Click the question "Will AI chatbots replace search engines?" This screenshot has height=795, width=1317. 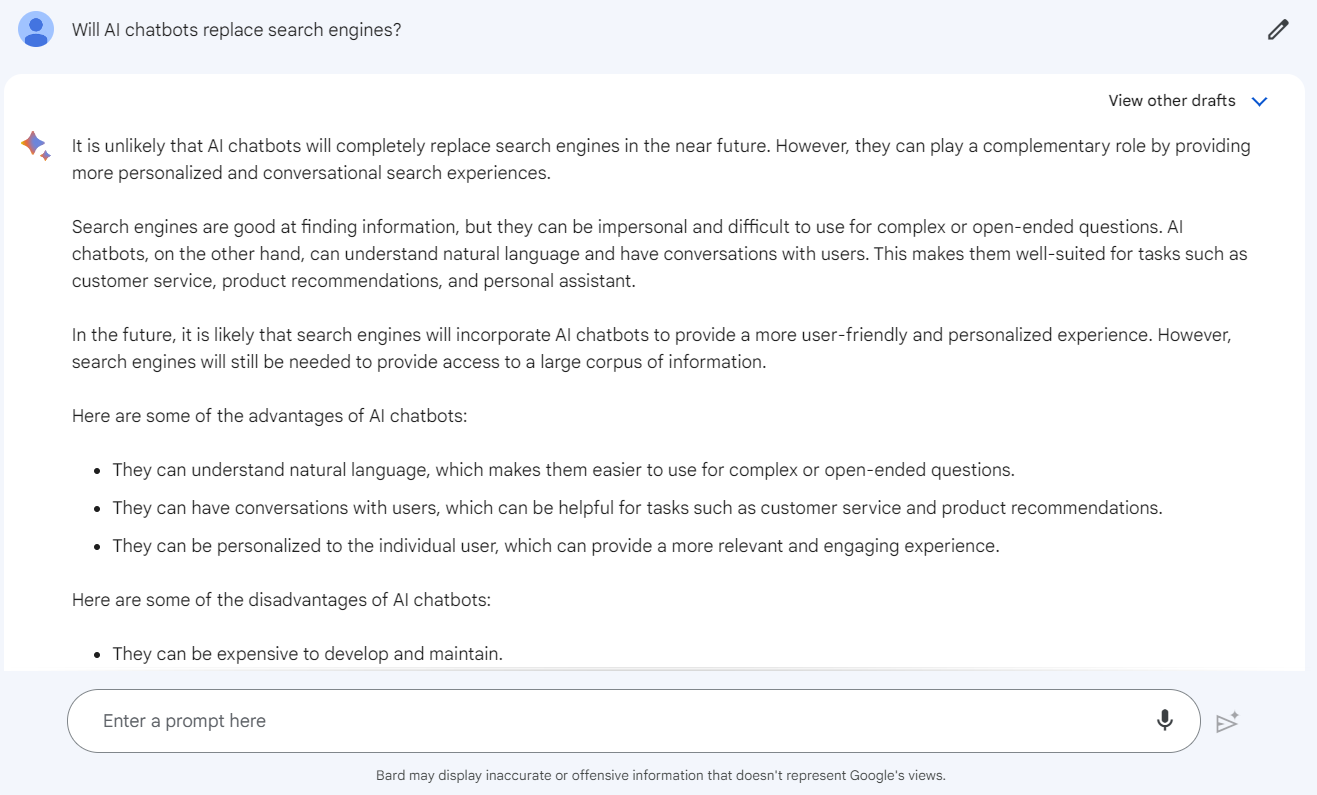[236, 30]
